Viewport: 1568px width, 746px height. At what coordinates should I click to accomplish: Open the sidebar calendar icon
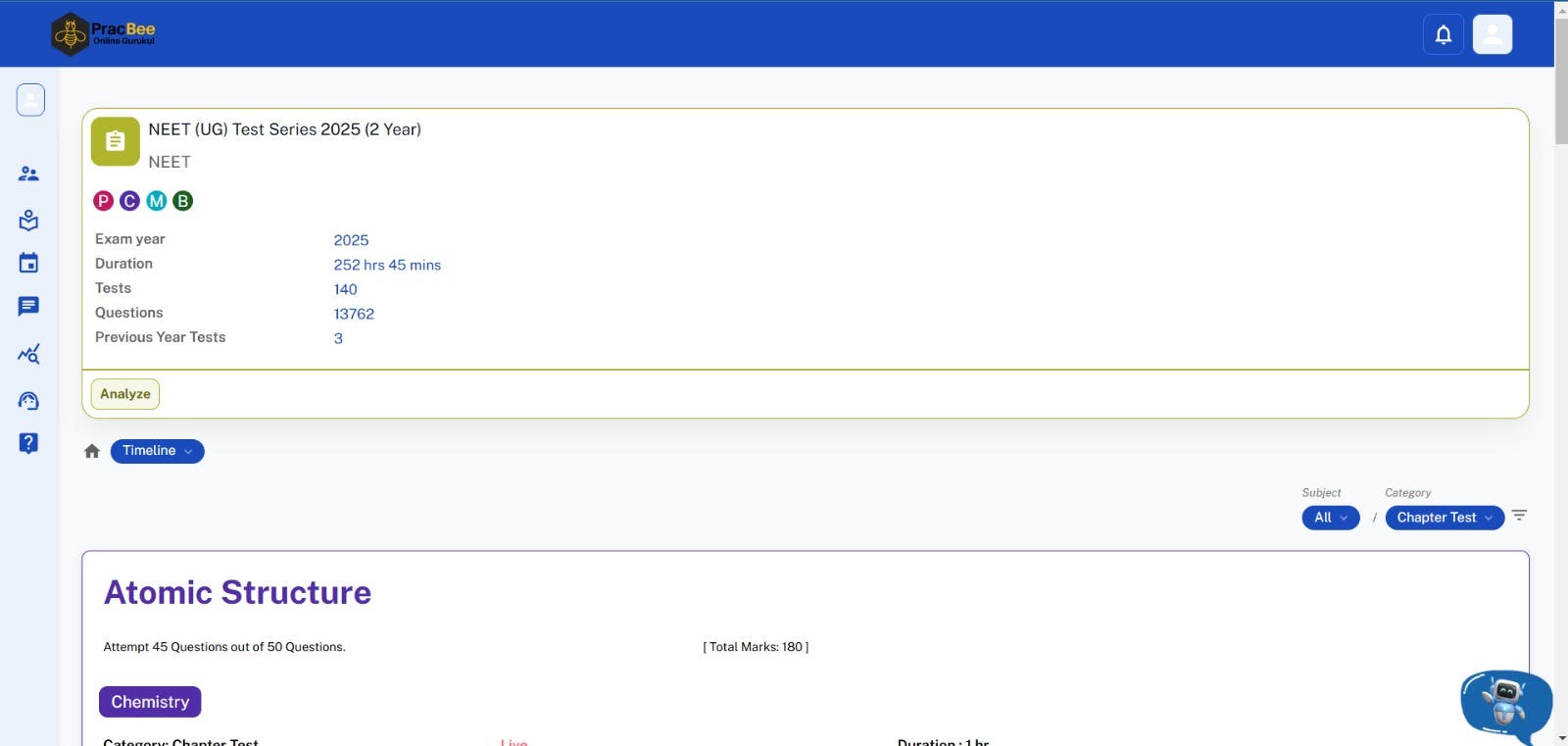click(x=28, y=263)
